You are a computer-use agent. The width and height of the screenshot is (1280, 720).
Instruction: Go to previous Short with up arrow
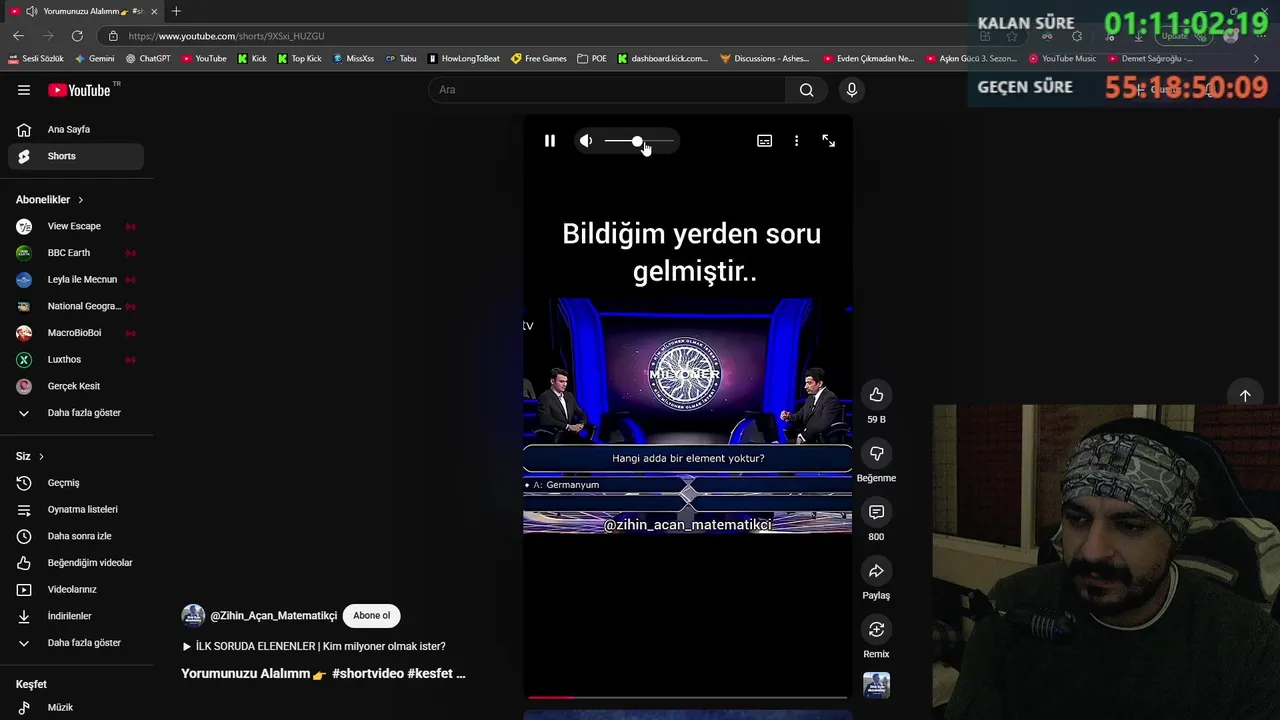pos(1245,395)
